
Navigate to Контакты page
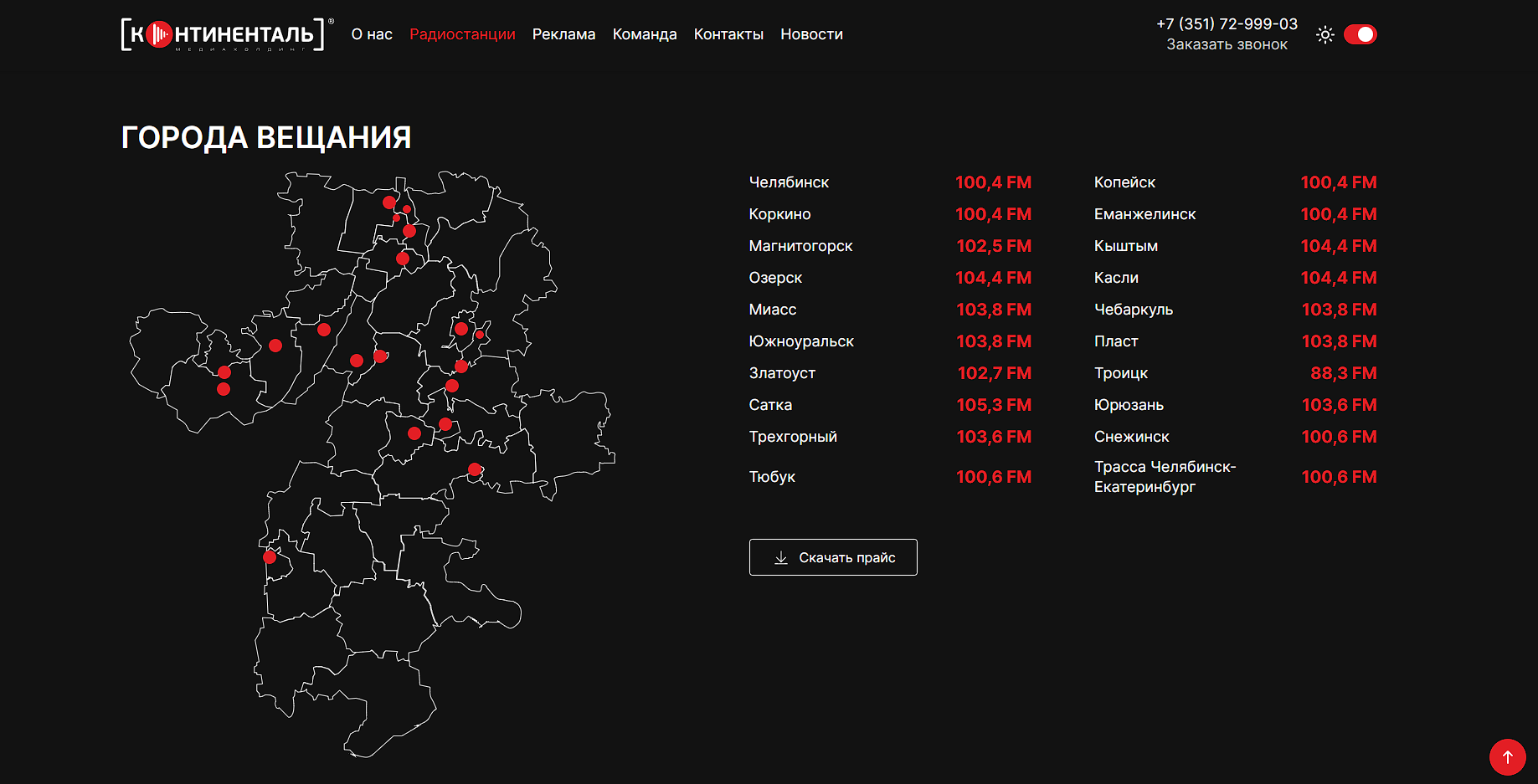click(x=728, y=34)
